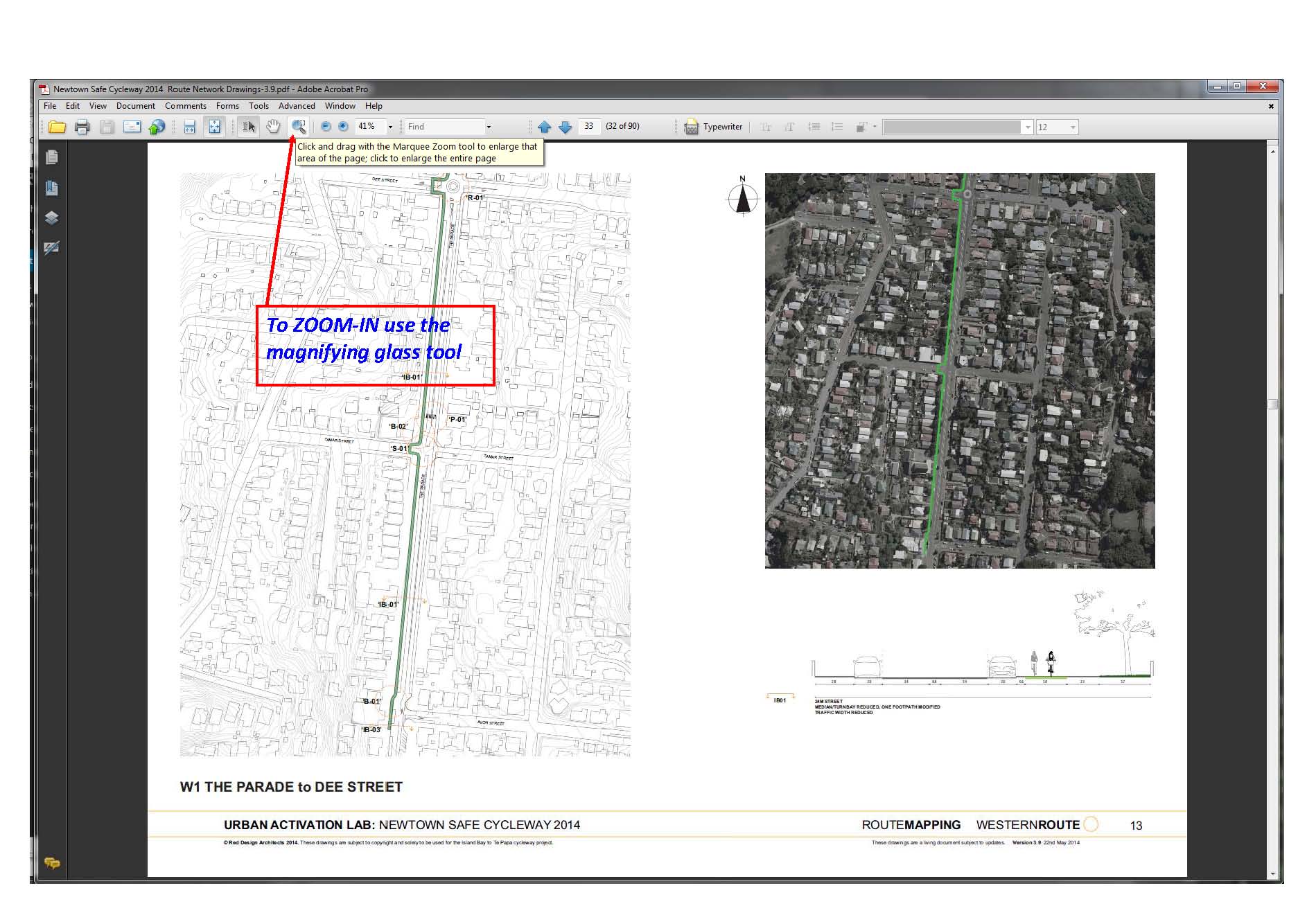The height and width of the screenshot is (924, 1307).
Task: Expand the Find options dropdown arrow
Action: (489, 127)
